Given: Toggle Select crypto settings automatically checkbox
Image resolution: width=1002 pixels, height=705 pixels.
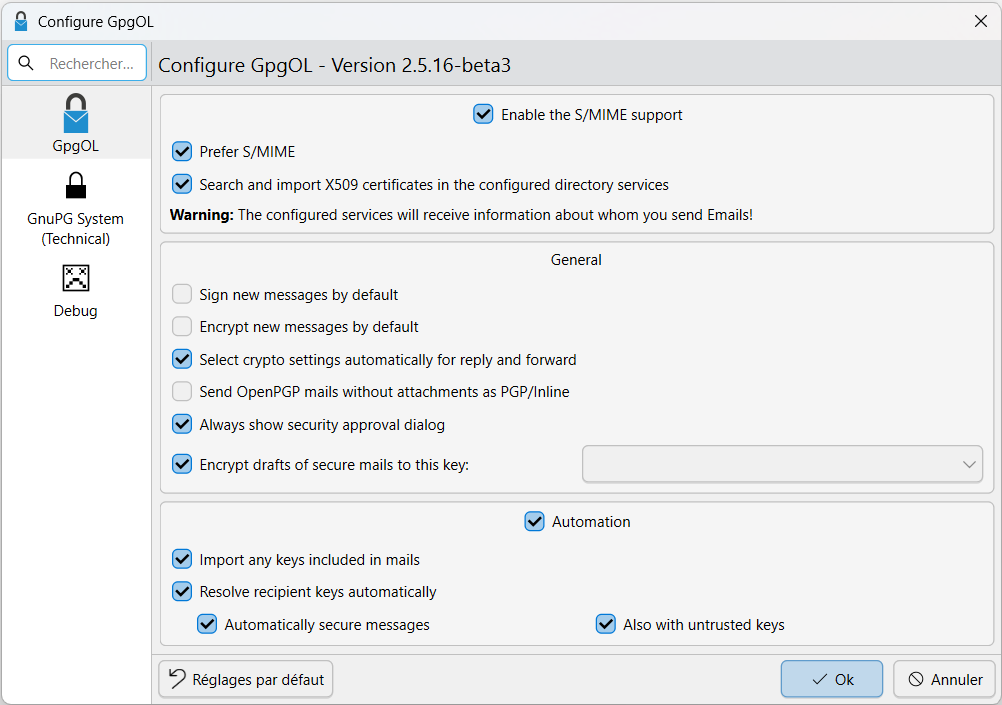Looking at the screenshot, I should (x=182, y=360).
